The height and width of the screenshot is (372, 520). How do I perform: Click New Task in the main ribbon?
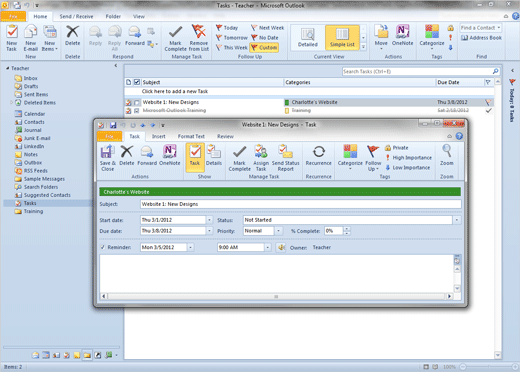tap(12, 38)
